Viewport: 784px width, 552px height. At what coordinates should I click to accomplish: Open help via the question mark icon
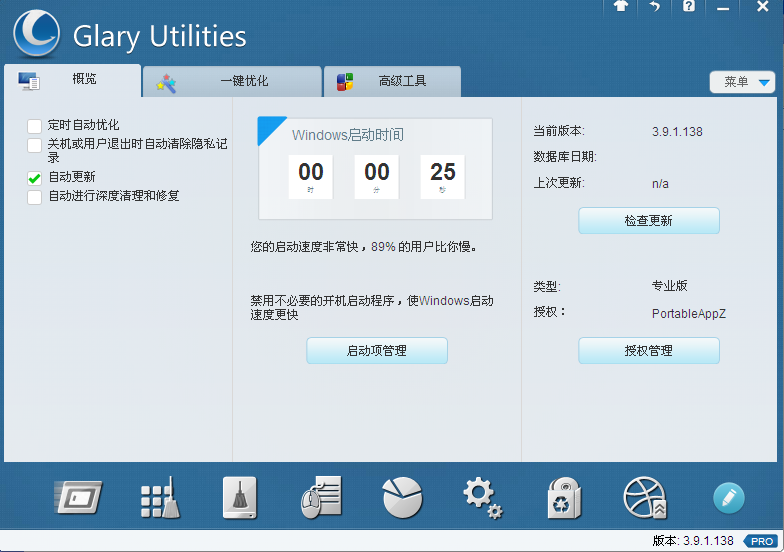pyautogui.click(x=688, y=6)
